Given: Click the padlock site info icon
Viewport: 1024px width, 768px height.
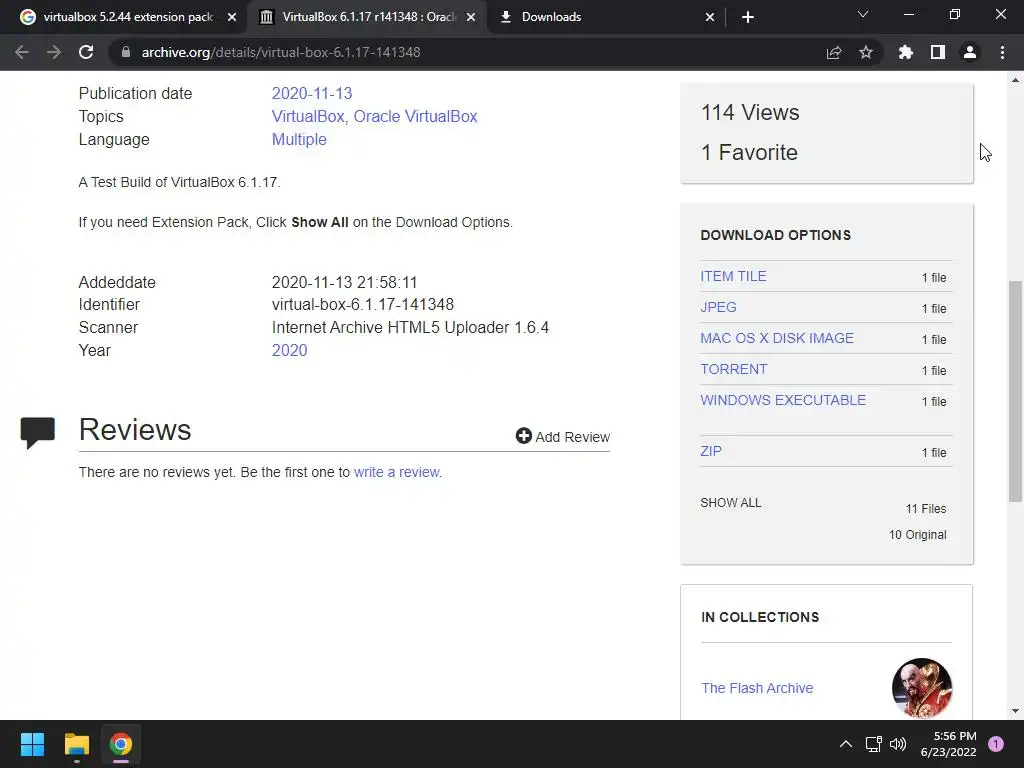Looking at the screenshot, I should point(125,52).
